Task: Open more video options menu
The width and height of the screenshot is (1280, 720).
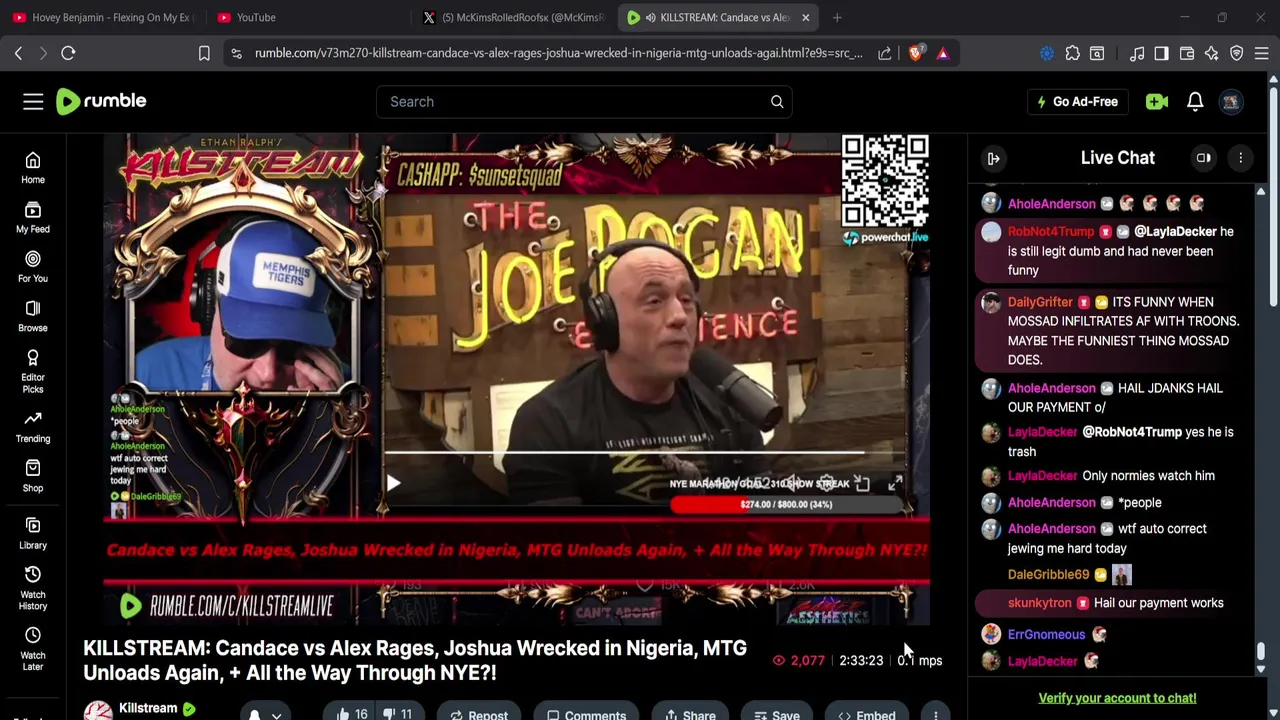Action: (935, 713)
